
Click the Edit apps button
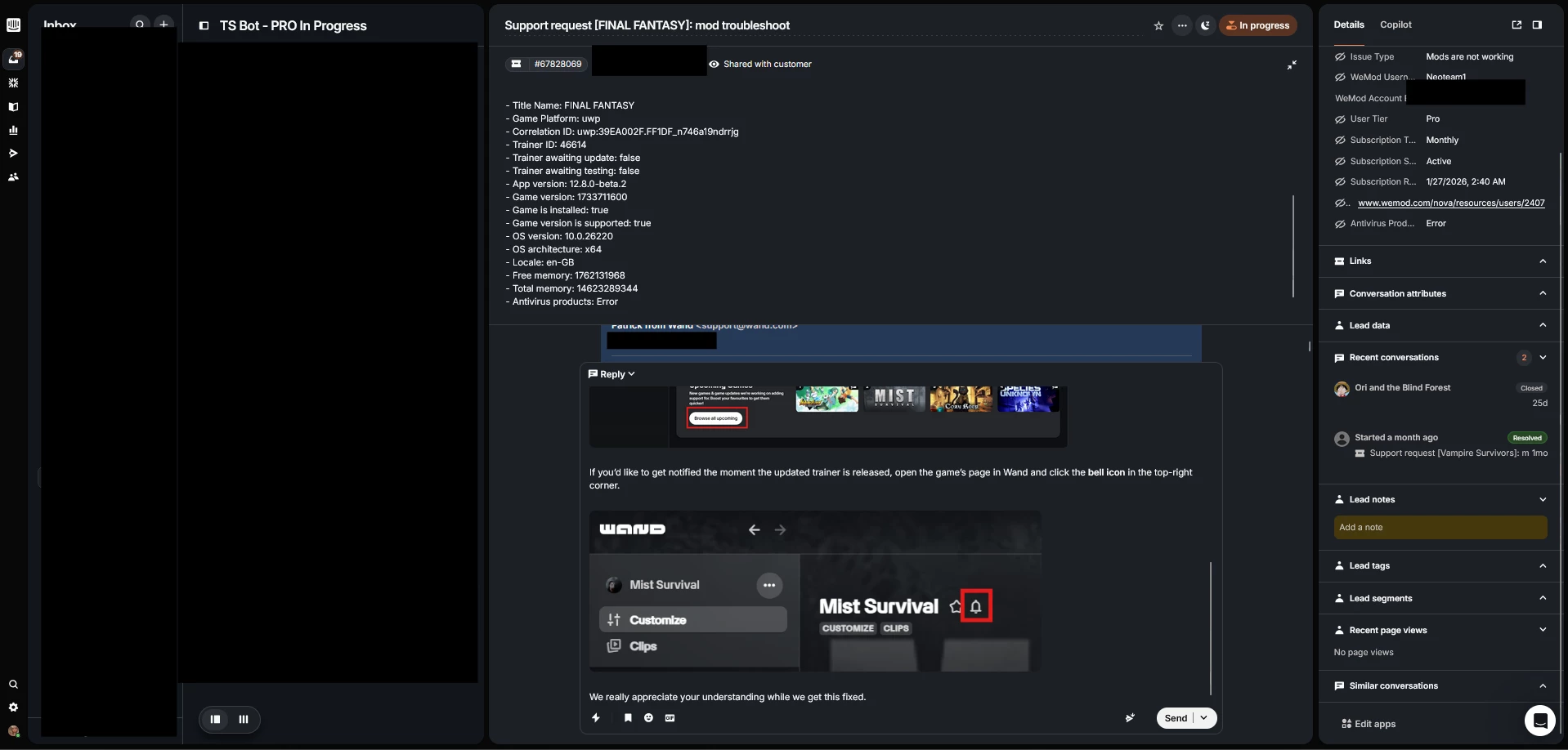(1369, 724)
